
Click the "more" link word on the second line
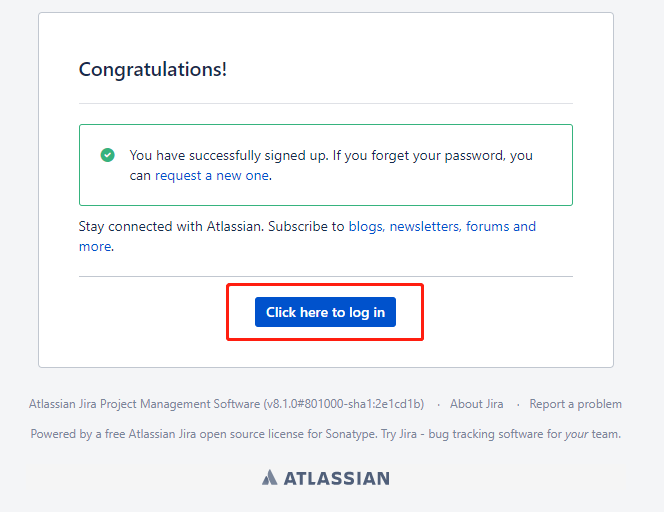point(95,246)
